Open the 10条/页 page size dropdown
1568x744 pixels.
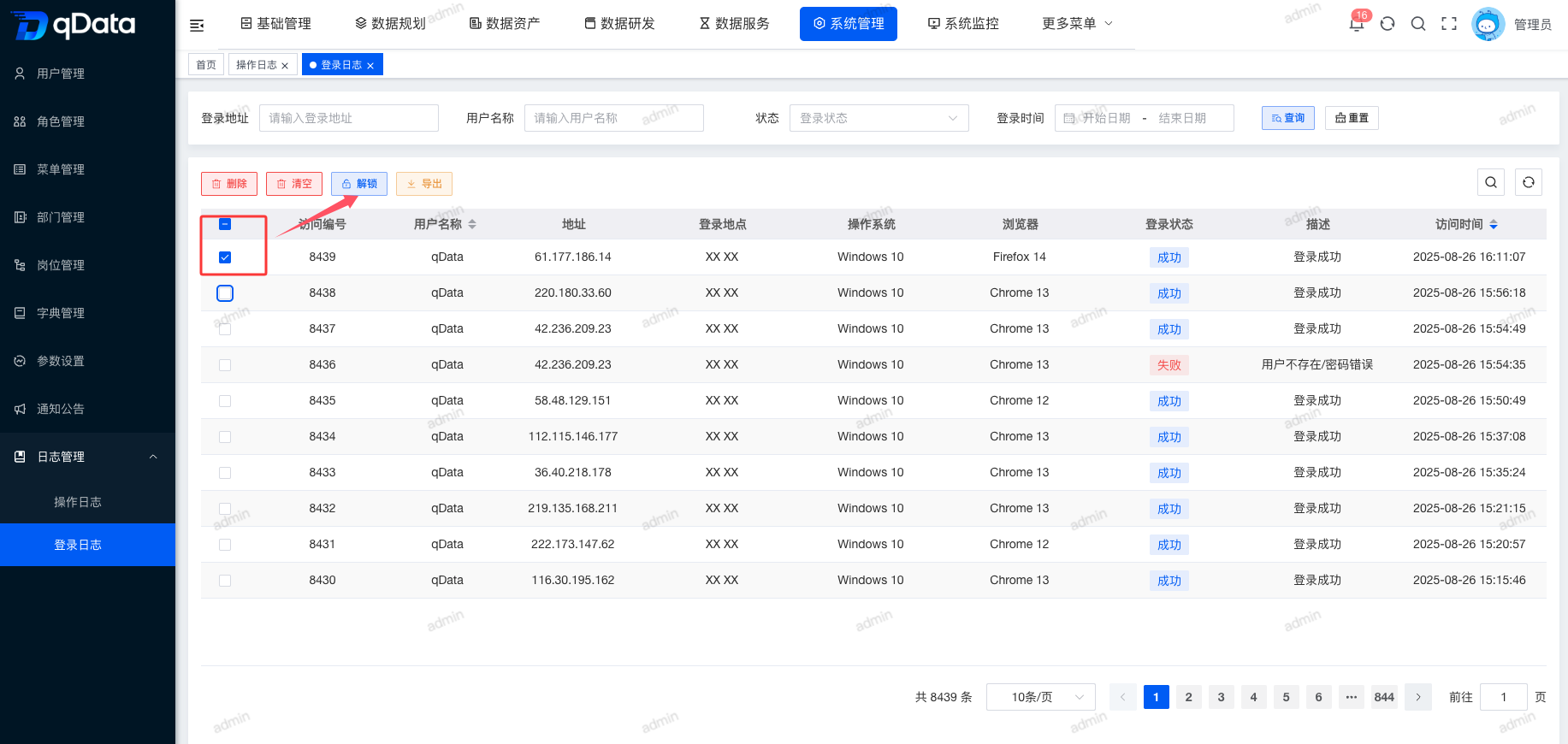click(1041, 697)
